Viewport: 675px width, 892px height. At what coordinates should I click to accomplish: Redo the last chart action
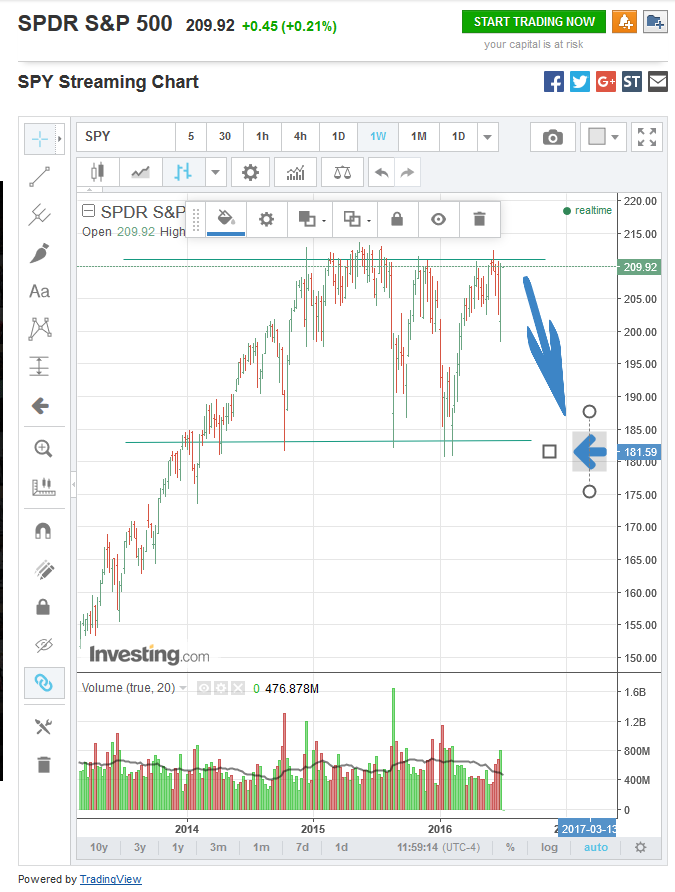point(407,172)
